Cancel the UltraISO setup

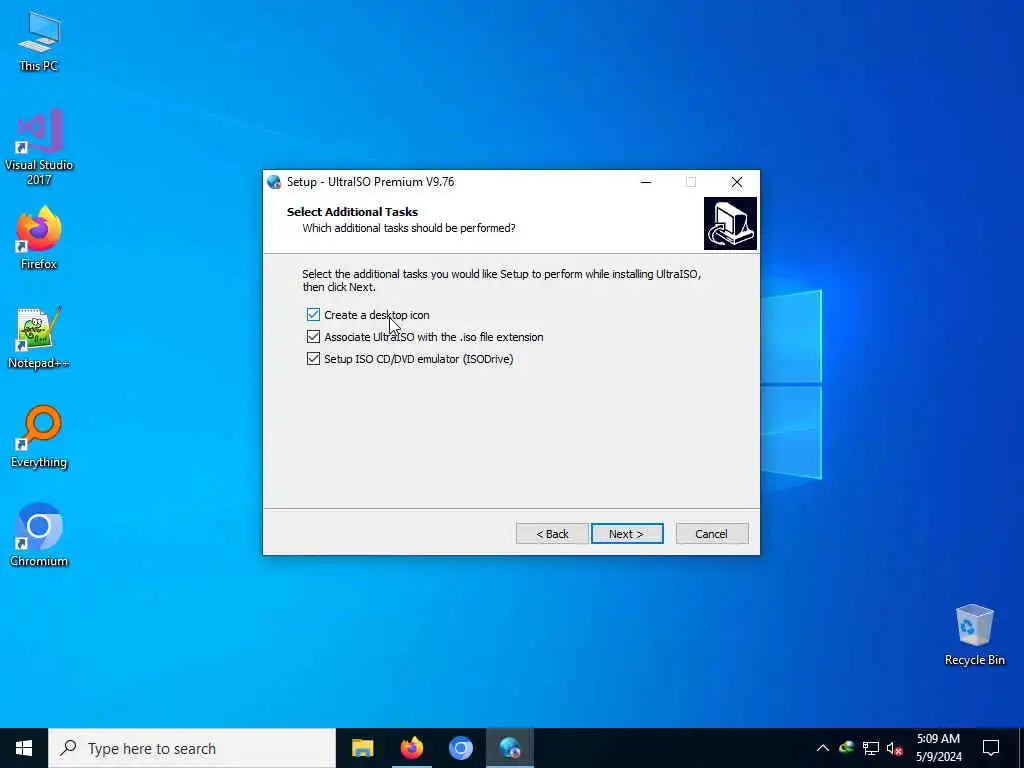pos(712,534)
